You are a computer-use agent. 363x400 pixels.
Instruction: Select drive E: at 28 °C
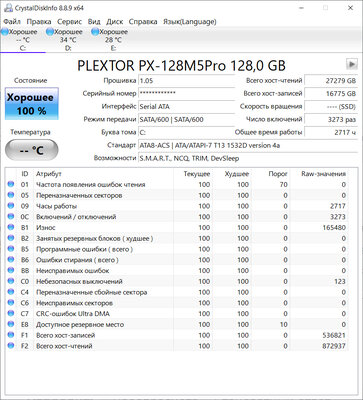point(113,40)
